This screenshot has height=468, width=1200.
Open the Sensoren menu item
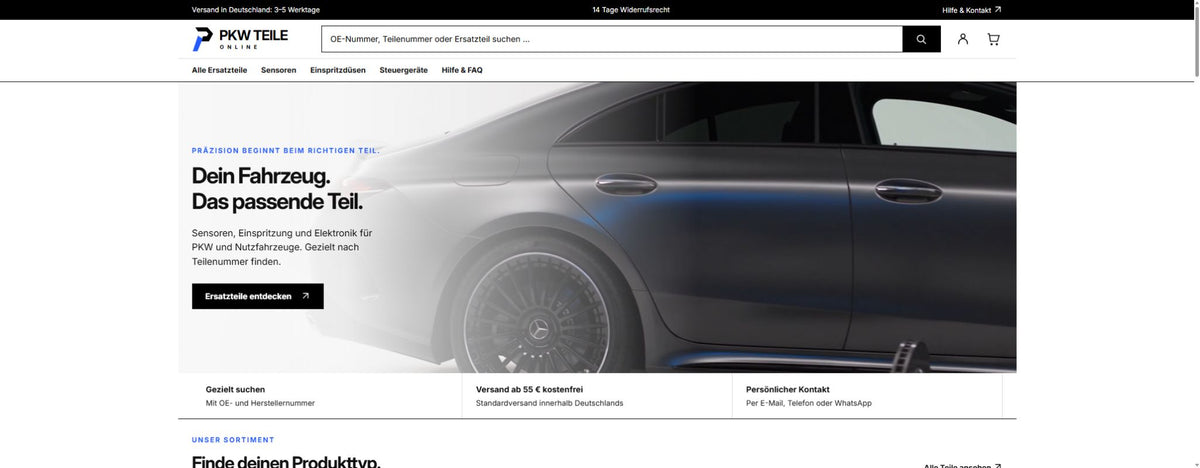click(279, 70)
